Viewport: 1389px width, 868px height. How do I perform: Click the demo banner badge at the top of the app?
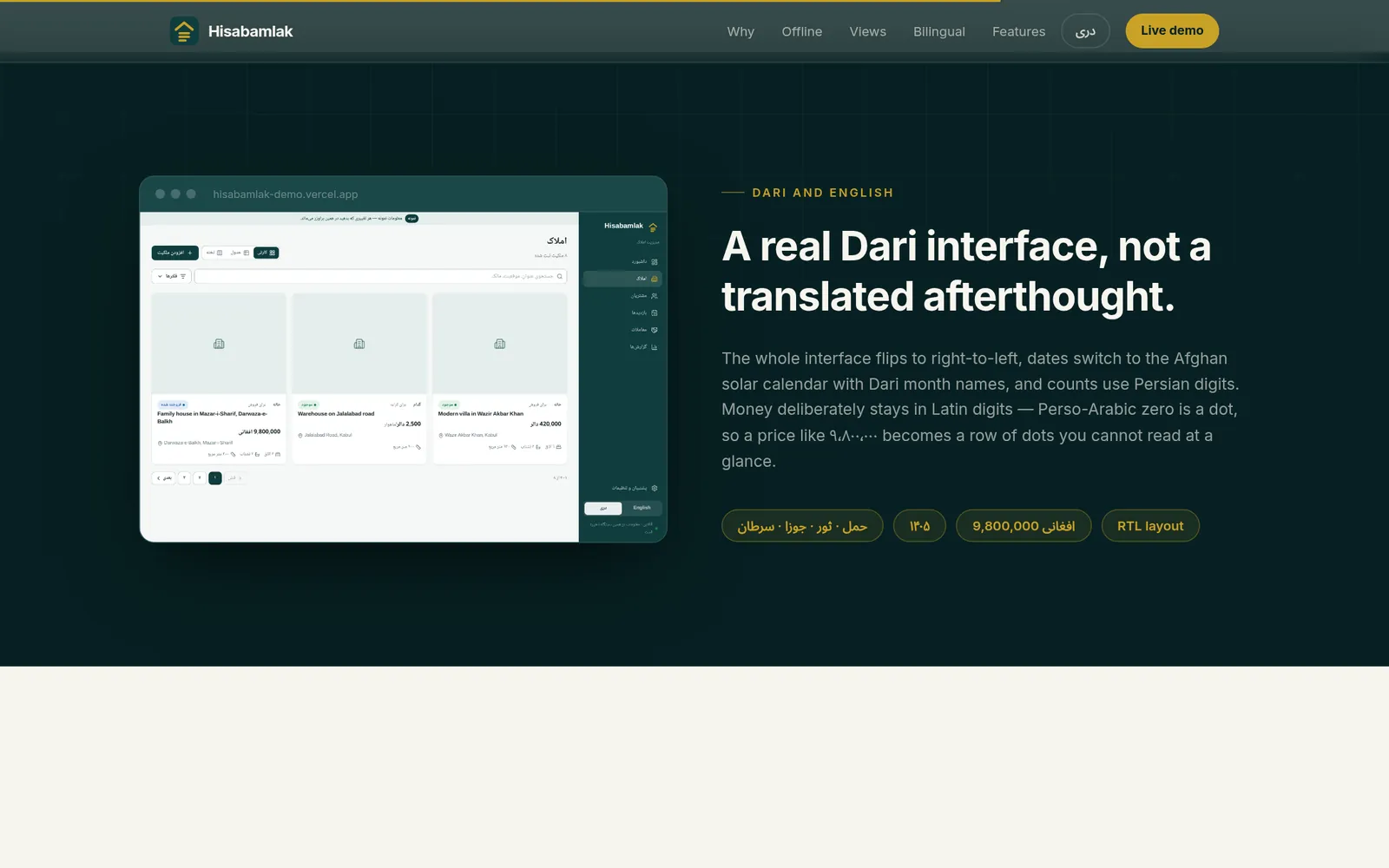412,219
